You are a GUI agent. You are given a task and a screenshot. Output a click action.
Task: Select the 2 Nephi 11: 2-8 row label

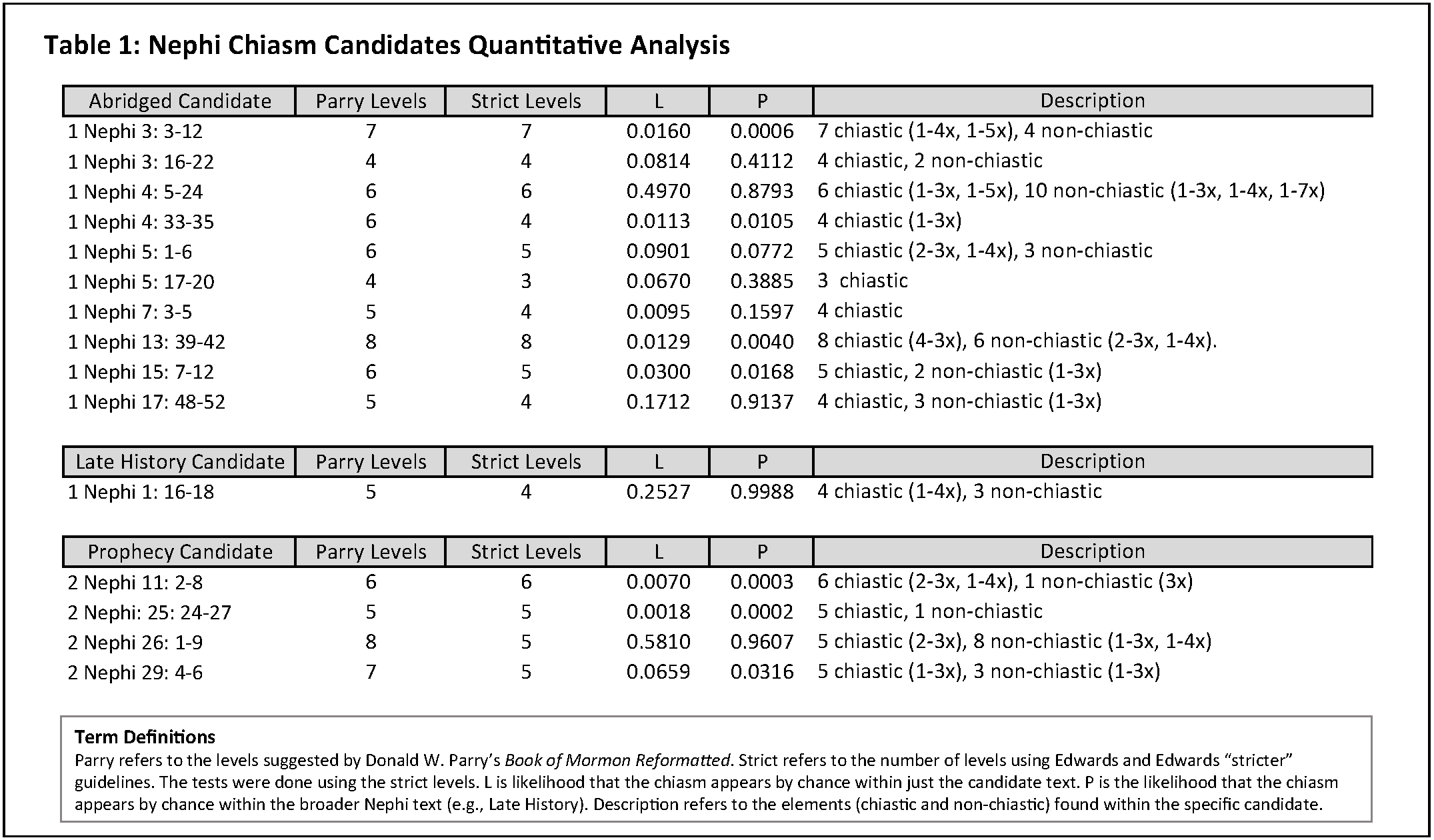point(135,583)
